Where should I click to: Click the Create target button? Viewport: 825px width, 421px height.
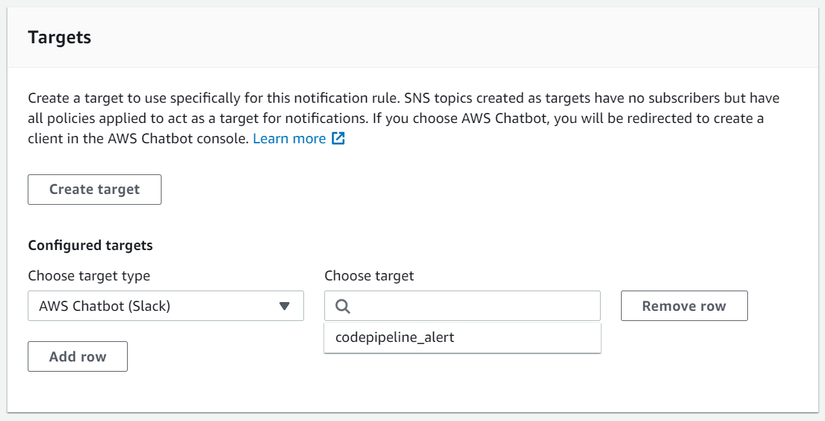pyautogui.click(x=94, y=189)
